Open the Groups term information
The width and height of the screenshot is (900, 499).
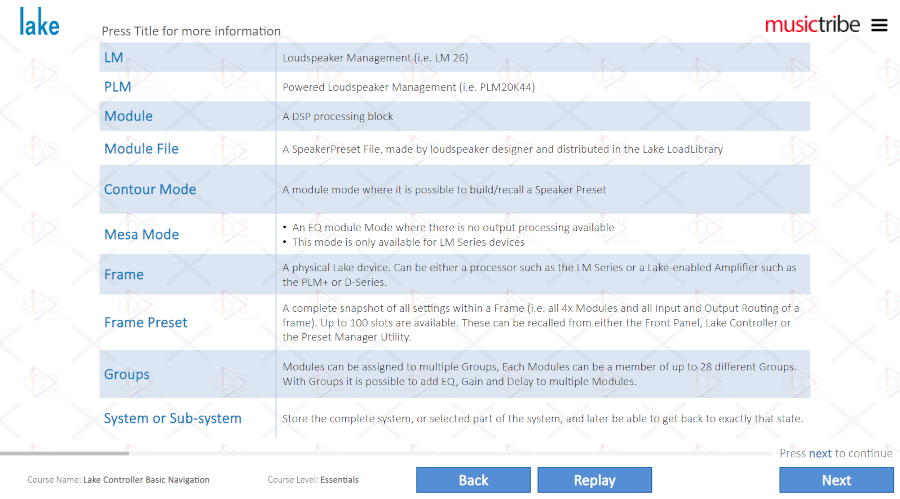coord(126,374)
